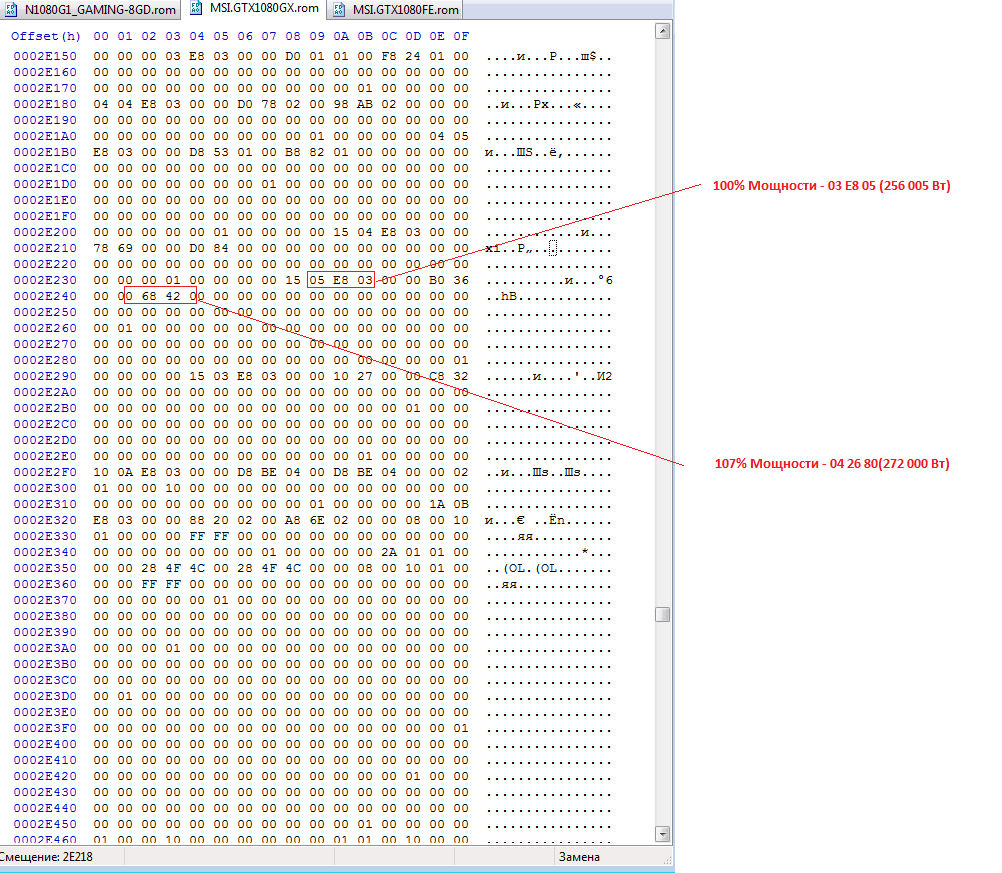The image size is (1002, 873).
Task: Click byte 1A in row 0002E310
Action: [437, 504]
